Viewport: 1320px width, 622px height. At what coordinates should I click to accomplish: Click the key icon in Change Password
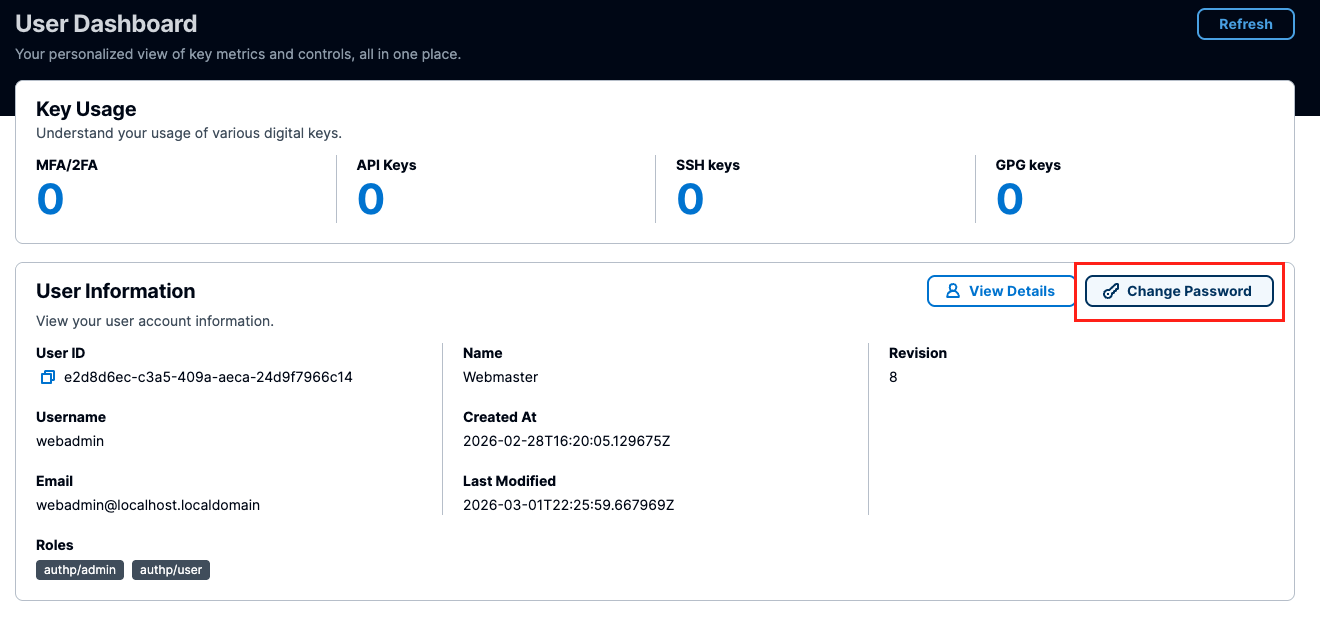pos(1110,291)
